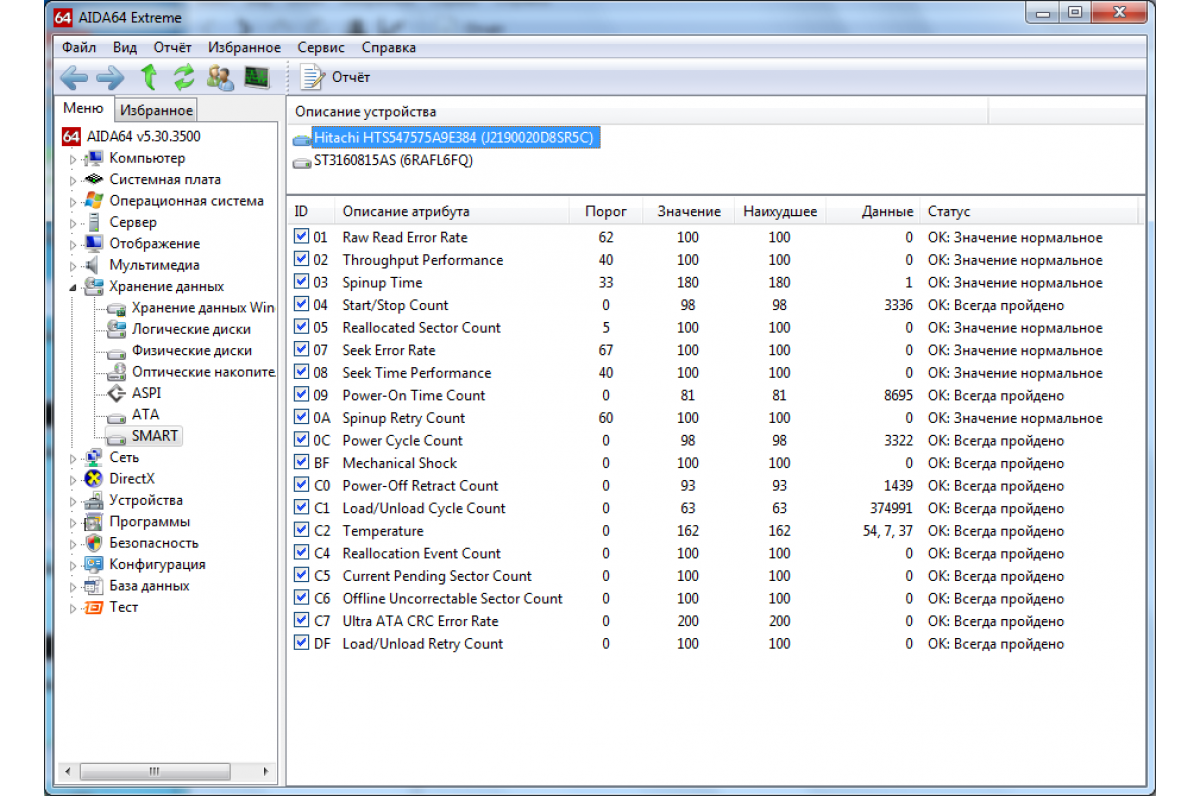Viewport: 1200px width, 797px height.
Task: Click the Отображение monitor icon
Action: (94, 243)
